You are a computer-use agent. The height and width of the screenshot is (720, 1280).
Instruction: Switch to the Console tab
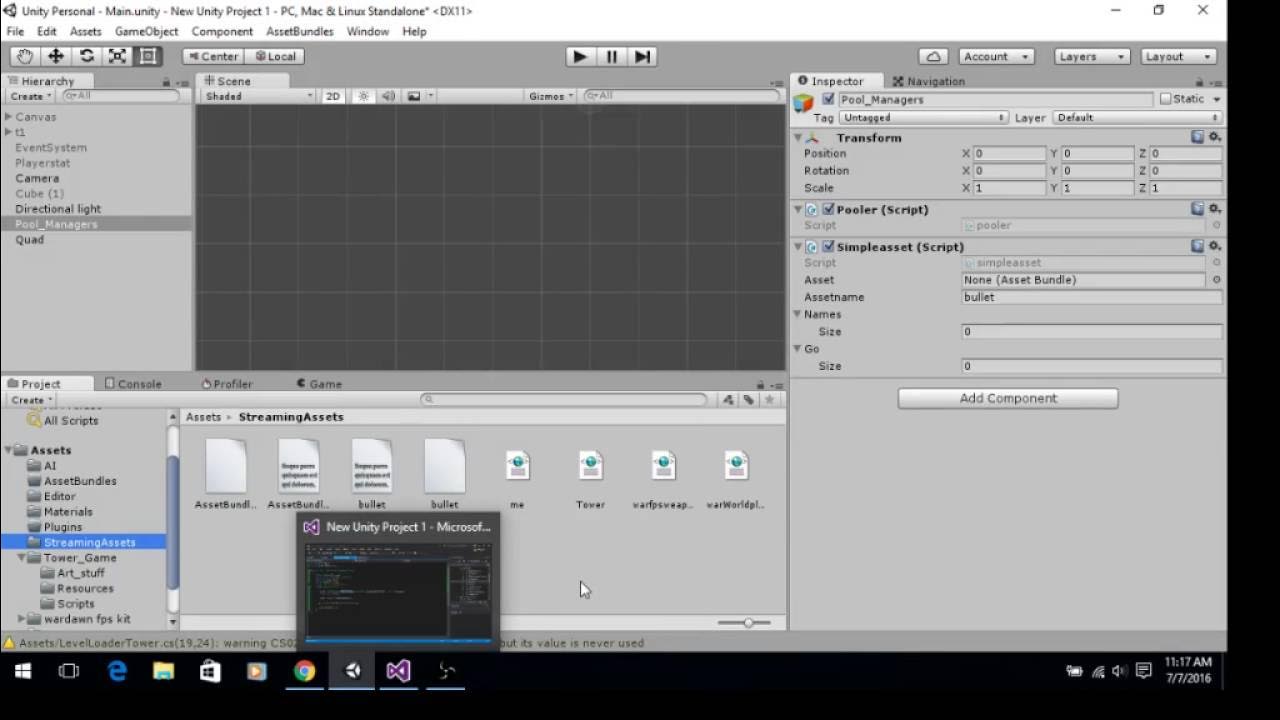click(x=132, y=384)
